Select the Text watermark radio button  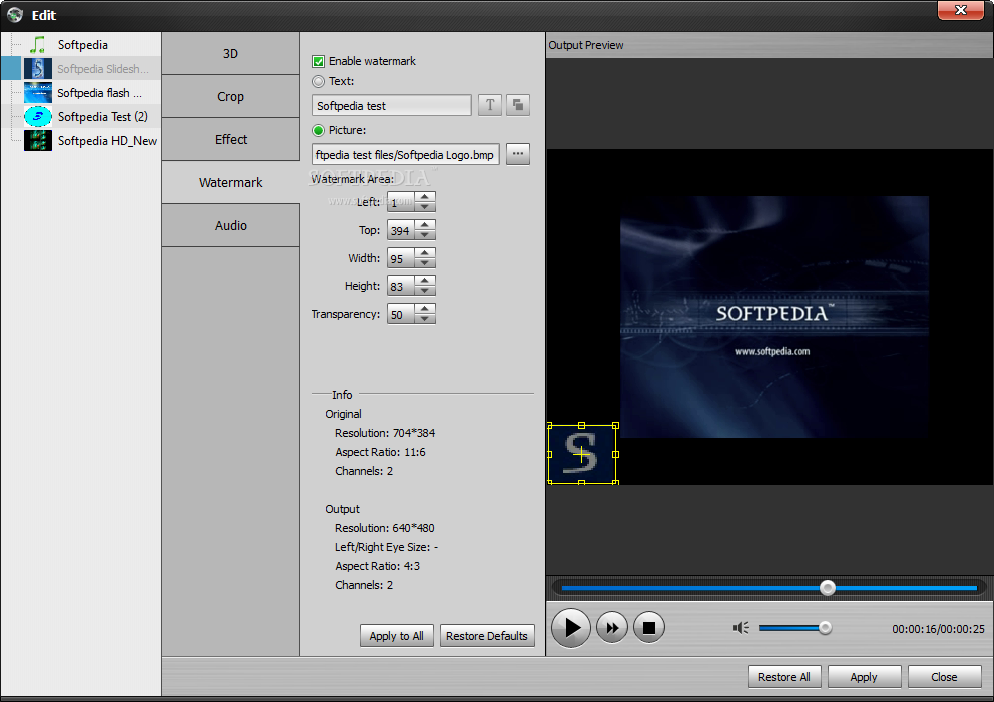click(x=319, y=81)
